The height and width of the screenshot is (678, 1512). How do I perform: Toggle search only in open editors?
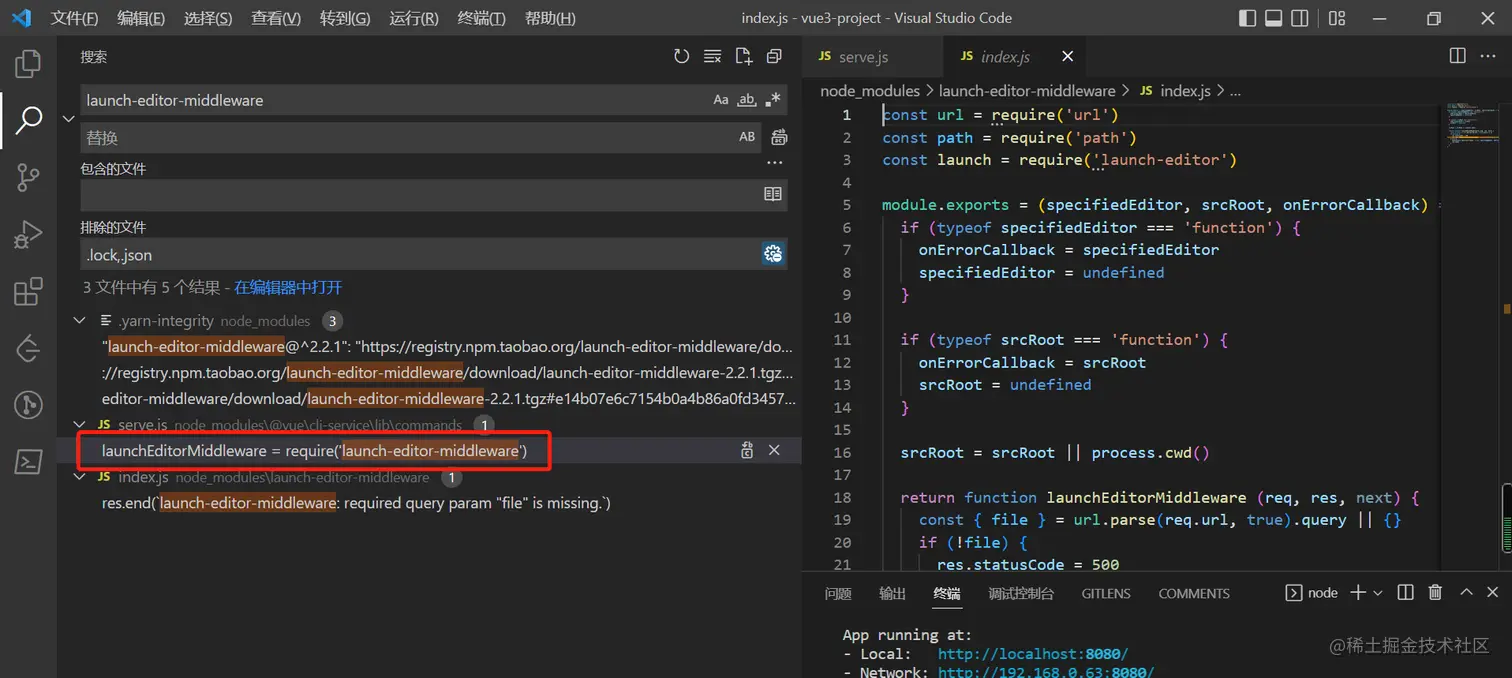[773, 194]
